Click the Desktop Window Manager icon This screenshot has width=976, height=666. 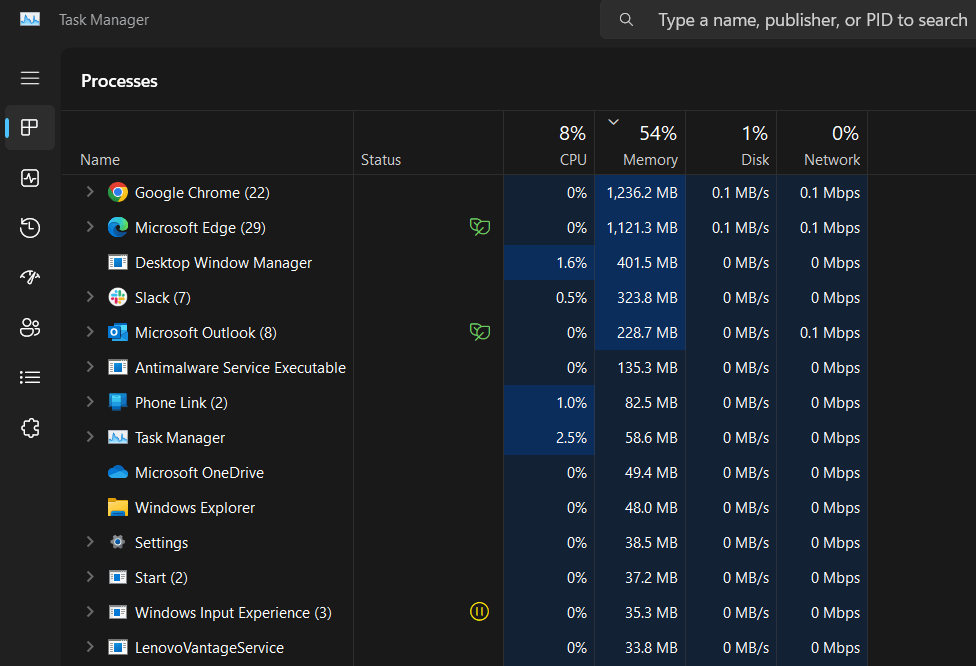(x=118, y=263)
